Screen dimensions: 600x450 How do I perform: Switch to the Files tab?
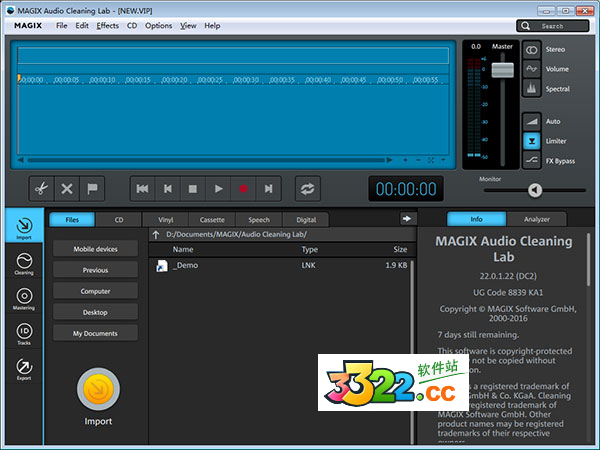(x=72, y=220)
